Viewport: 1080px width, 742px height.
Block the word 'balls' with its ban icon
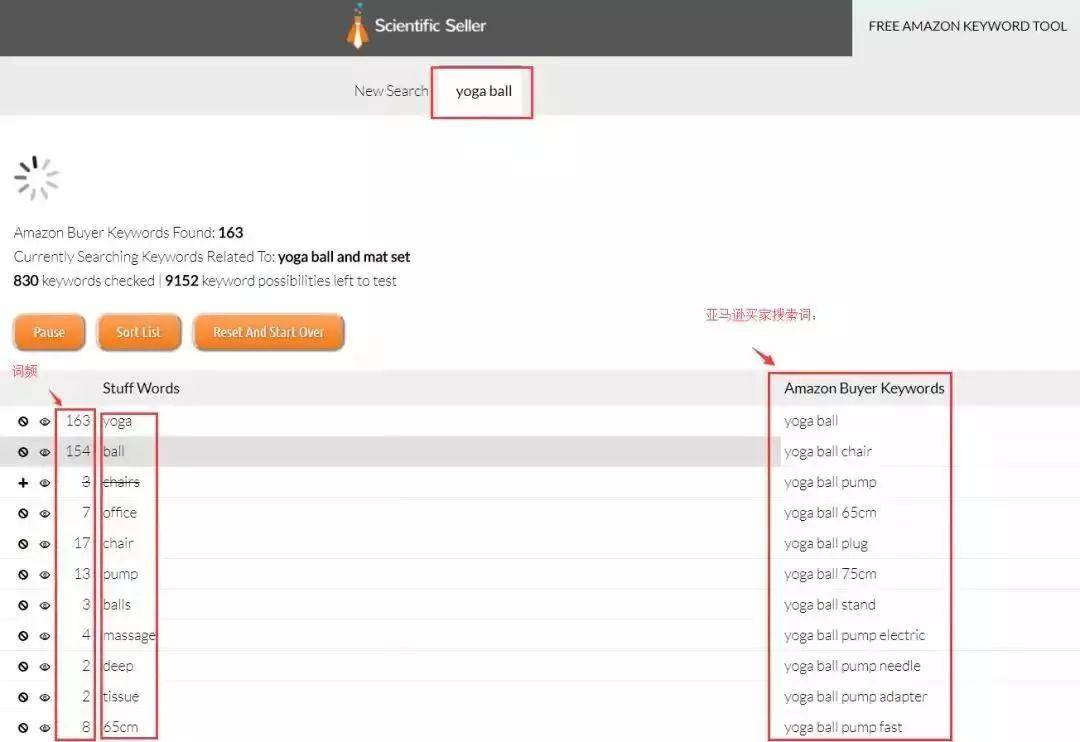pyautogui.click(x=23, y=606)
